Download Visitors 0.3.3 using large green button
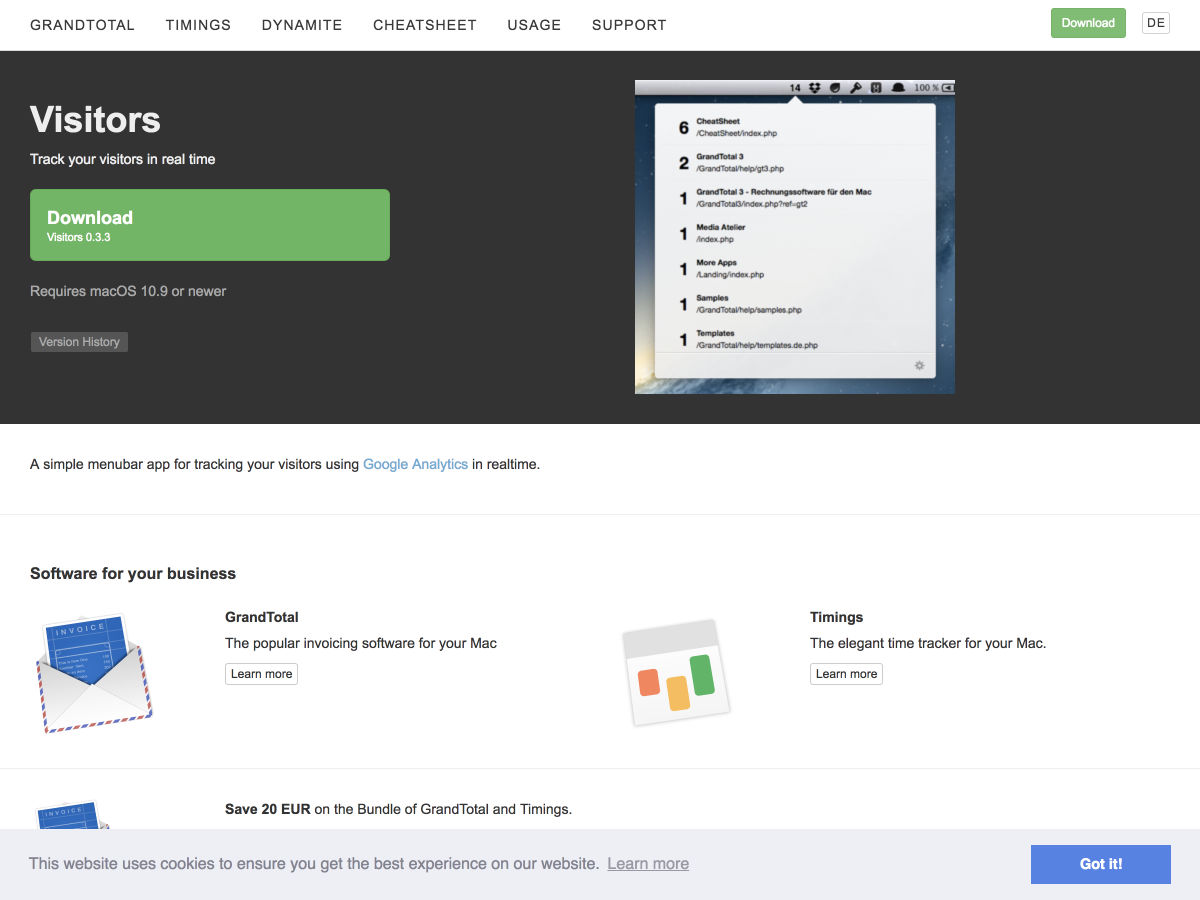1200x900 pixels. [x=210, y=225]
